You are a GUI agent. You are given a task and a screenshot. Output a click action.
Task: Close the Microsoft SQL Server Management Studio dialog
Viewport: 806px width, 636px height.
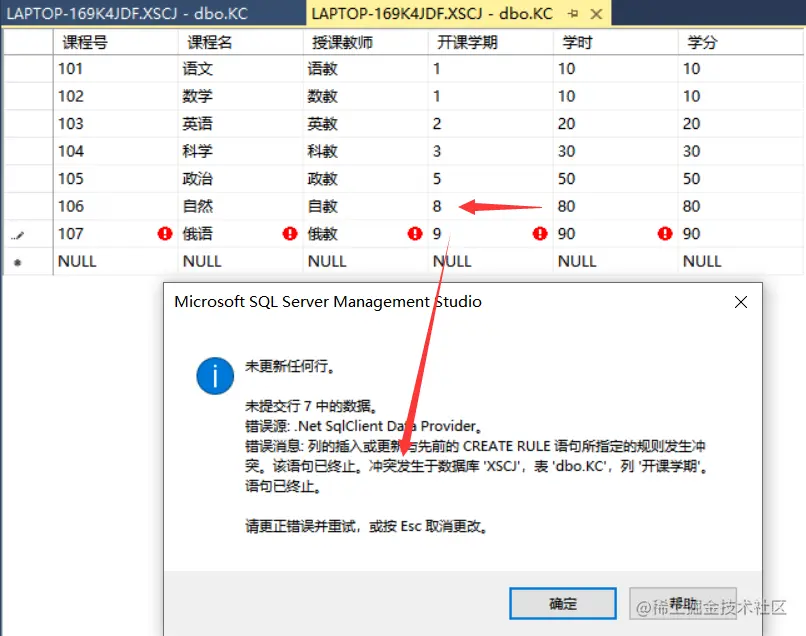(x=741, y=302)
